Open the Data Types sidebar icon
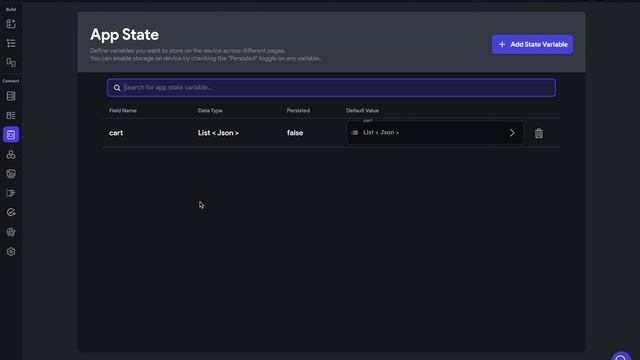The height and width of the screenshot is (360, 640). coord(11,116)
